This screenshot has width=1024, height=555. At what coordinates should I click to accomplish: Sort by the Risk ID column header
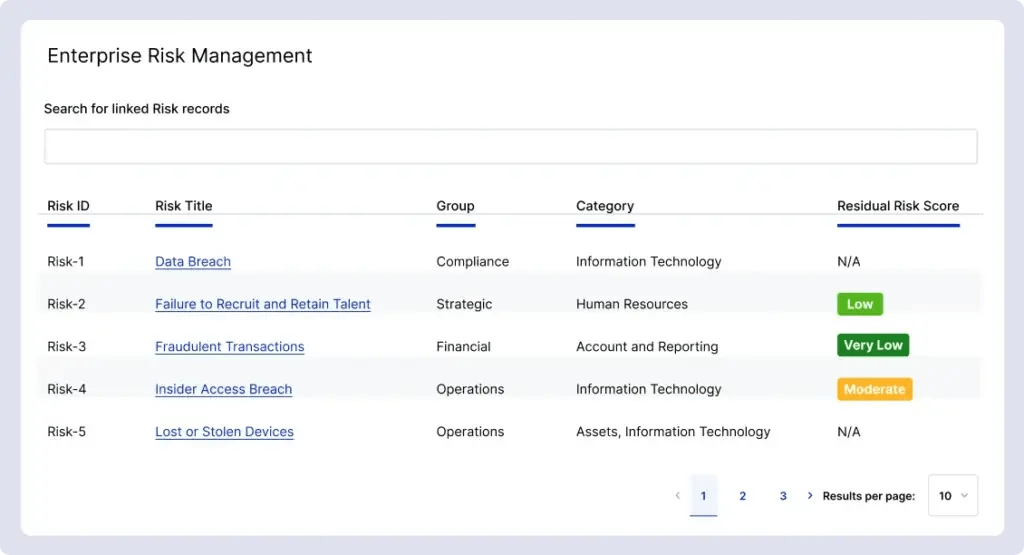click(68, 206)
